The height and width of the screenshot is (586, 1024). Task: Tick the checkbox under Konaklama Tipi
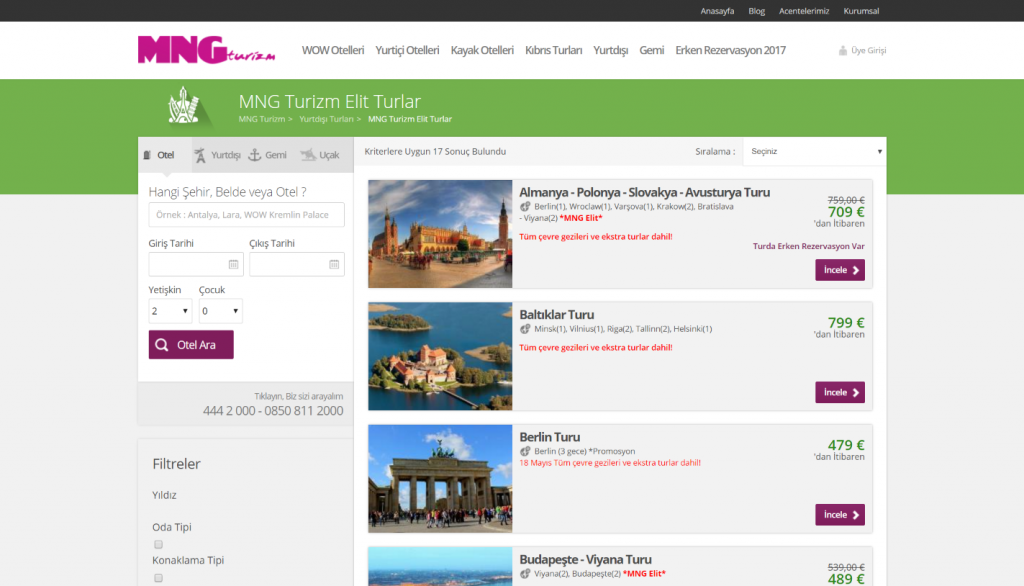(x=158, y=578)
